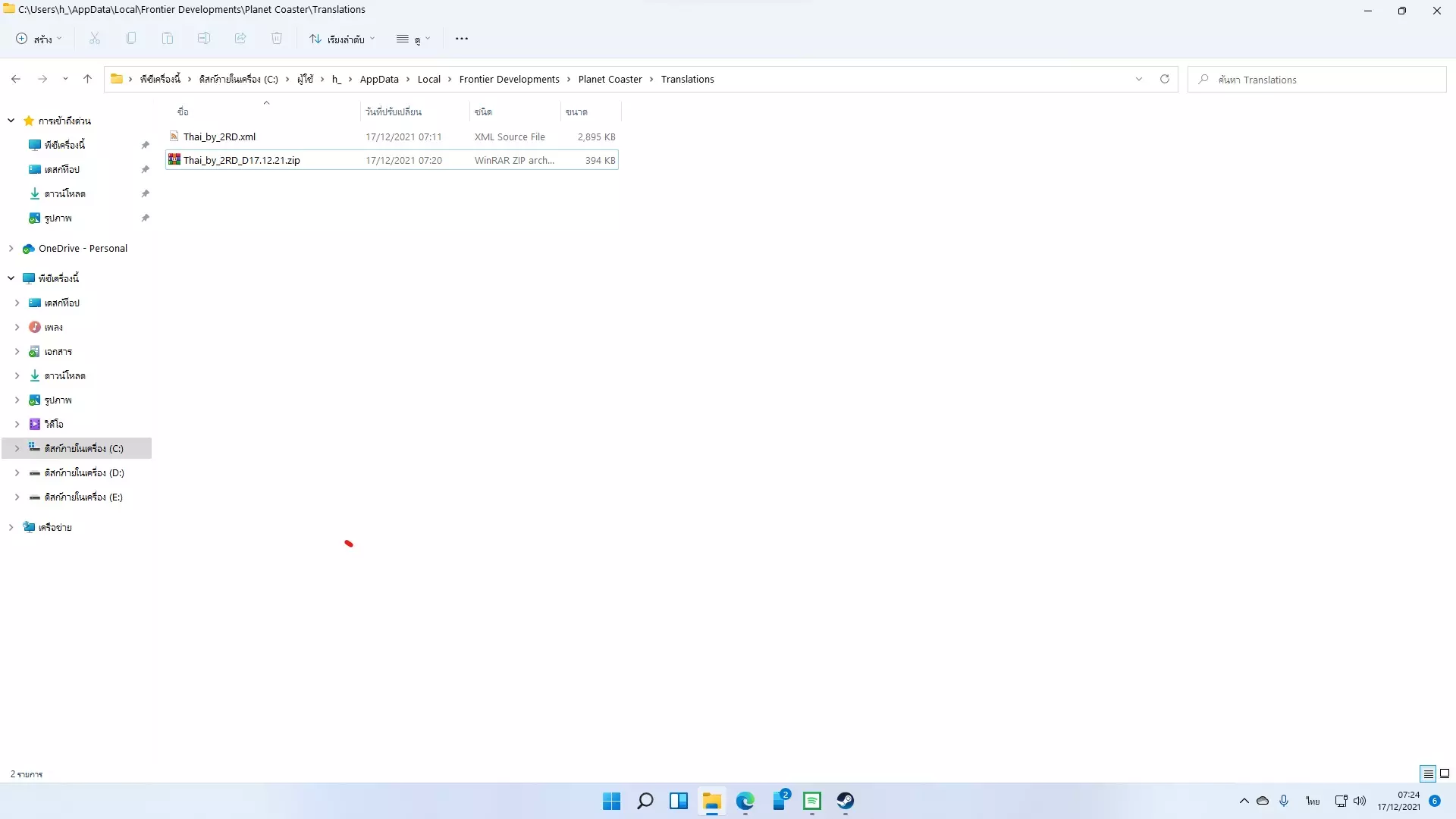Expand the OneDrive - Personal tree node
The width and height of the screenshot is (1456, 819).
pos(11,249)
